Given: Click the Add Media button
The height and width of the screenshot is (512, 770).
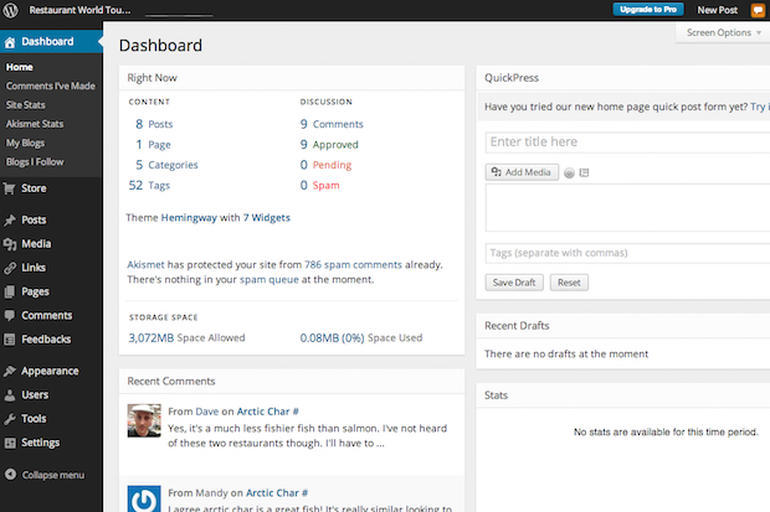Looking at the screenshot, I should pyautogui.click(x=522, y=172).
